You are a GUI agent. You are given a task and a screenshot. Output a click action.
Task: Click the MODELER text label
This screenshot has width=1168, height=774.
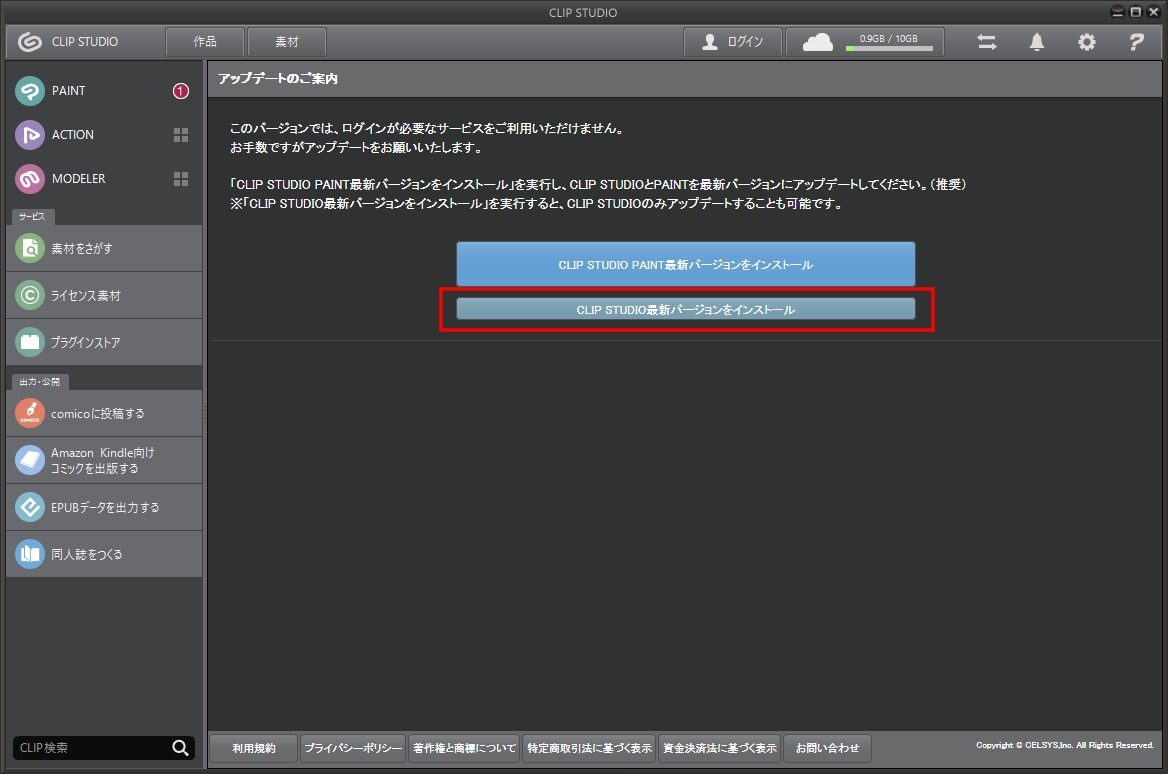click(79, 179)
